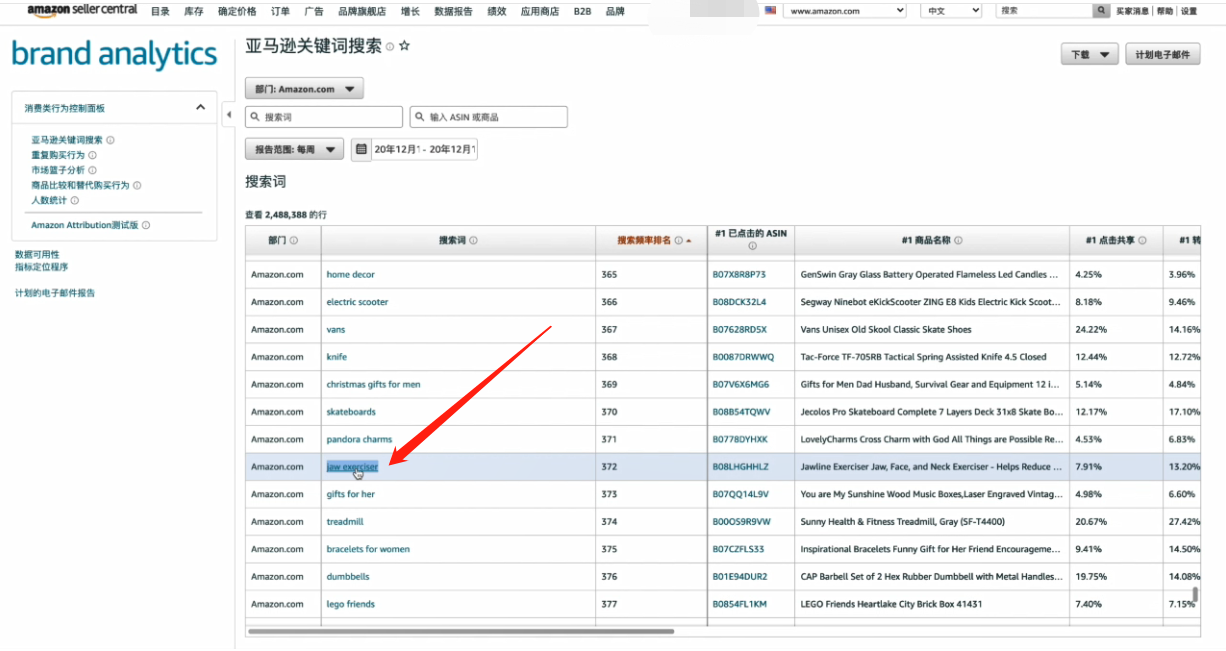Open the 设置 link in header
Viewport: 1226px width, 651px height.
point(1188,11)
